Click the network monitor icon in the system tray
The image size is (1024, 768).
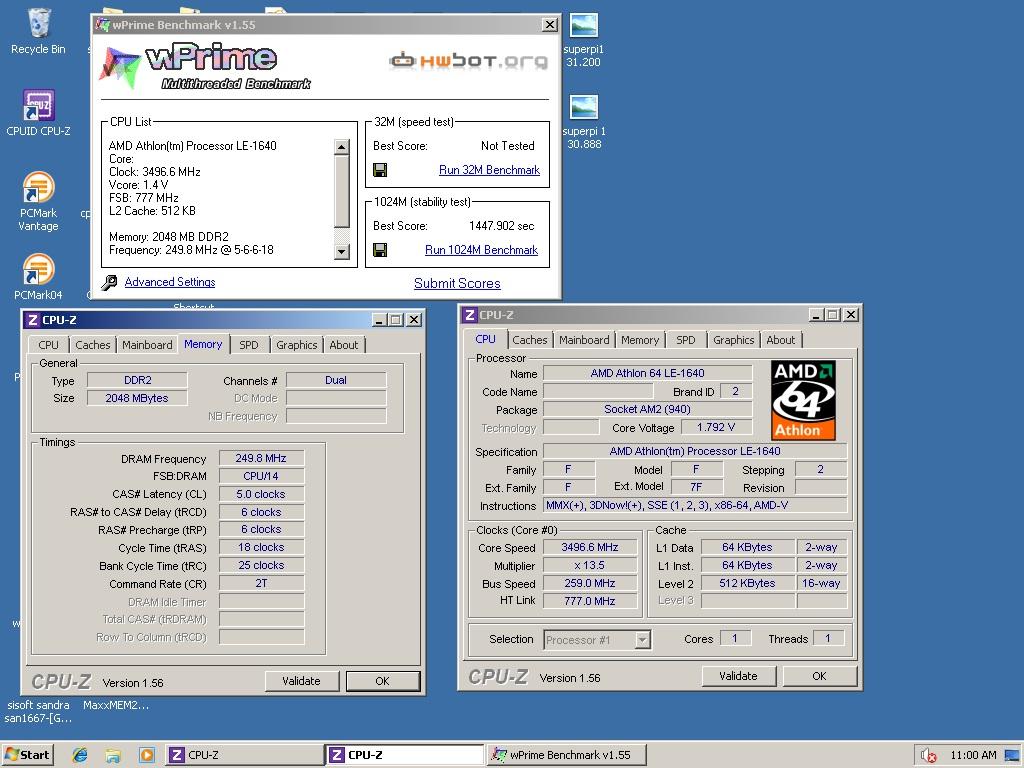click(1012, 756)
